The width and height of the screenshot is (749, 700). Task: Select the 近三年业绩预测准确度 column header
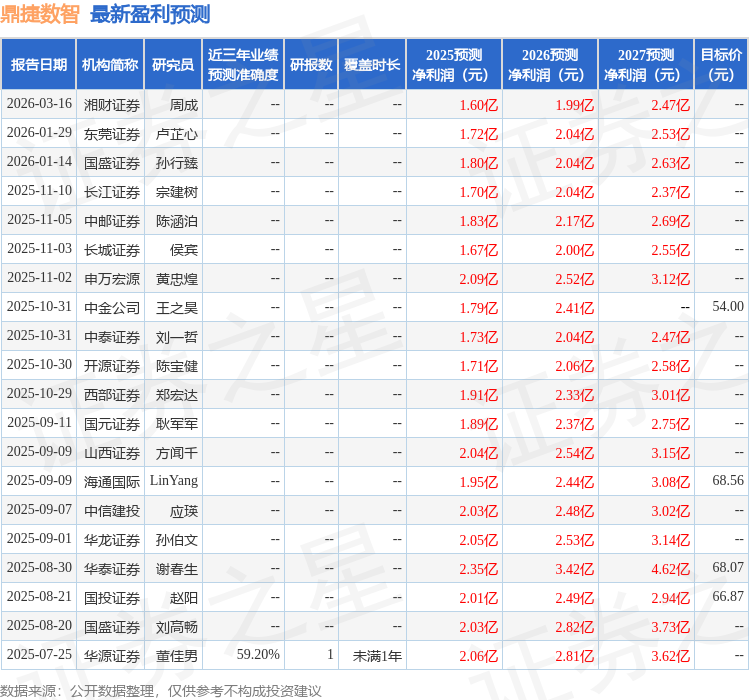[242, 65]
